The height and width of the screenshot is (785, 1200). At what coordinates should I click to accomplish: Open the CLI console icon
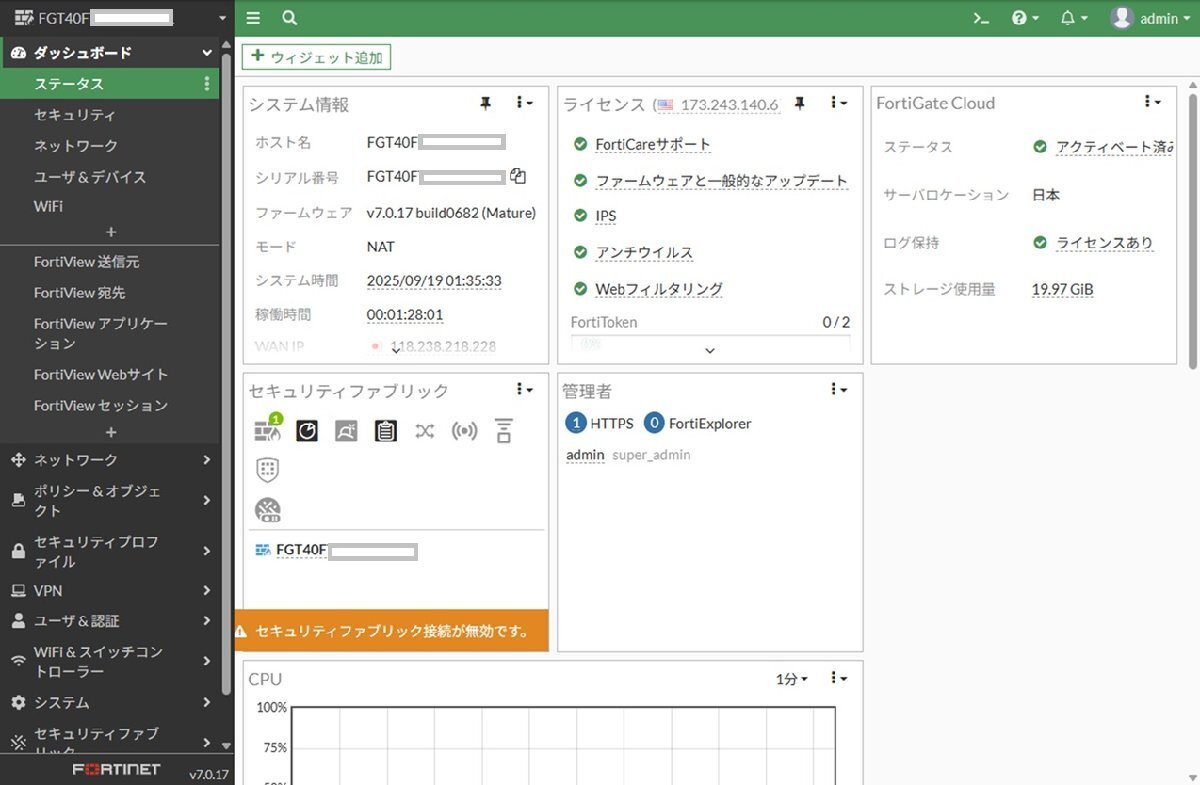pos(981,18)
